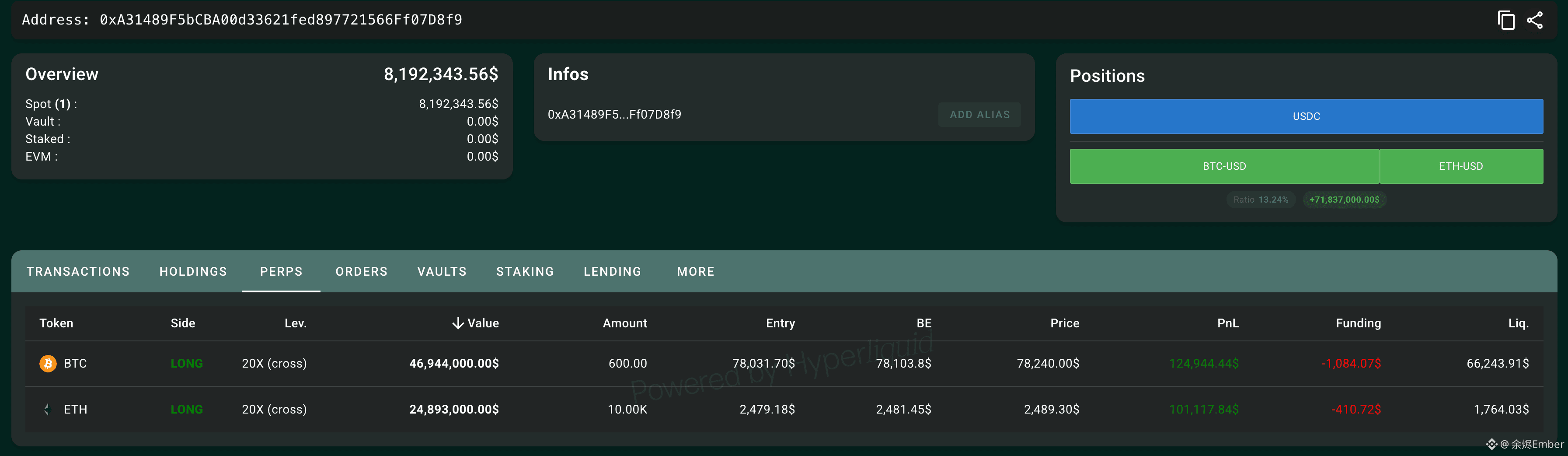Click the Ethereum icon in the ETH row

(x=48, y=410)
